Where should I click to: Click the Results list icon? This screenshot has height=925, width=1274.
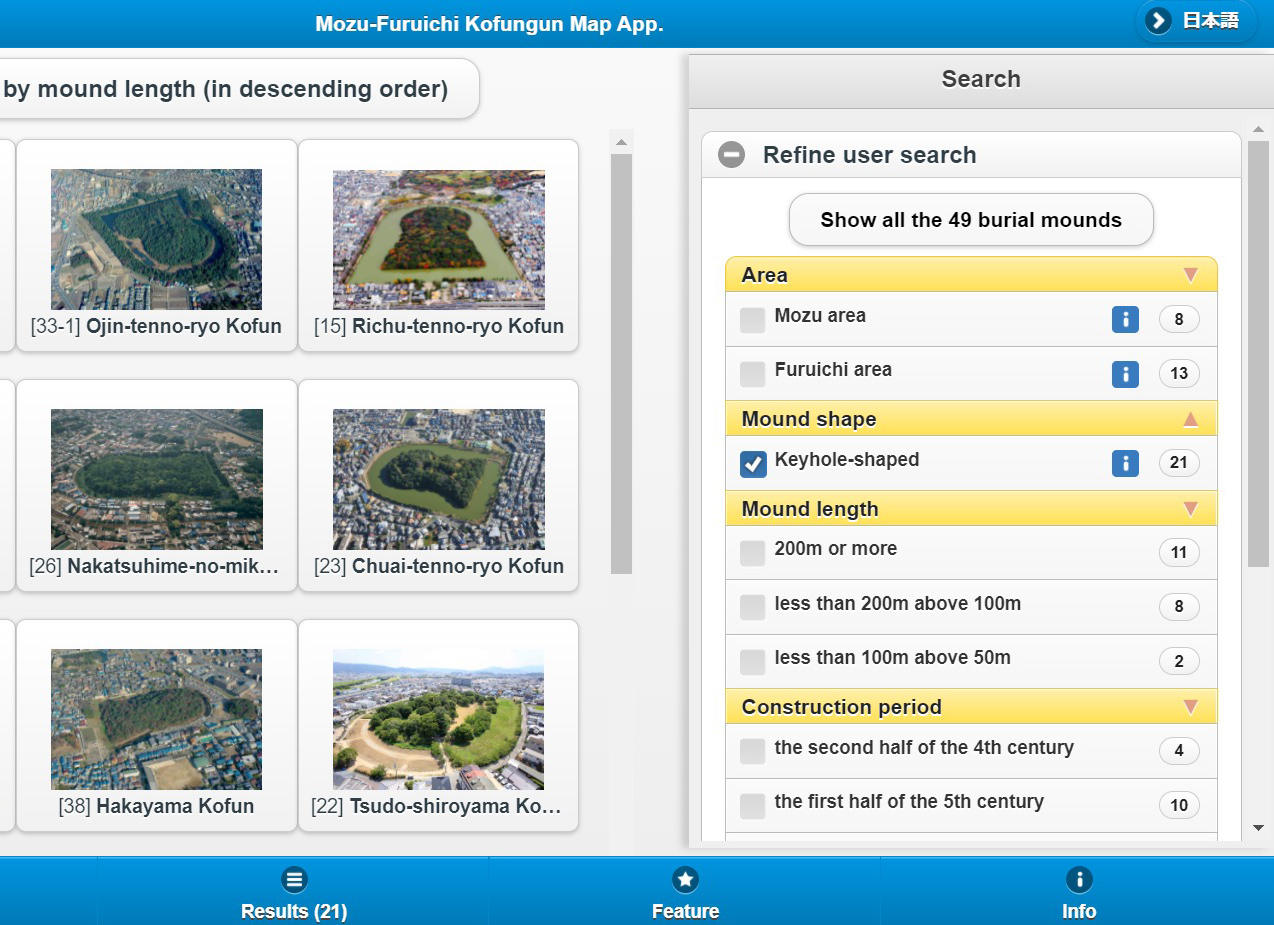294,880
